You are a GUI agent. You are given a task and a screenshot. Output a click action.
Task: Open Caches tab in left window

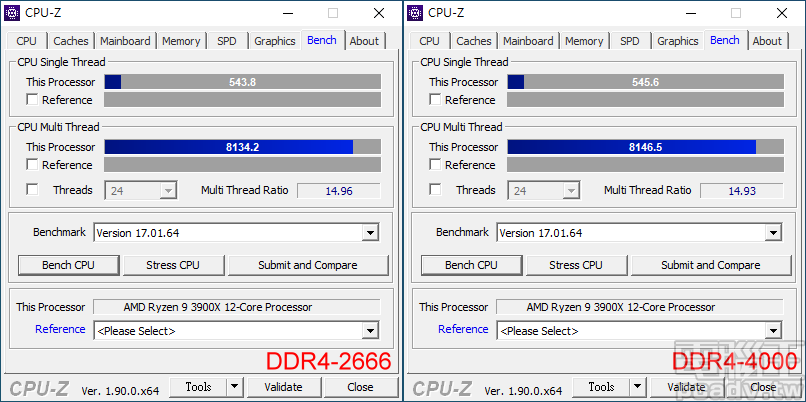click(x=71, y=41)
